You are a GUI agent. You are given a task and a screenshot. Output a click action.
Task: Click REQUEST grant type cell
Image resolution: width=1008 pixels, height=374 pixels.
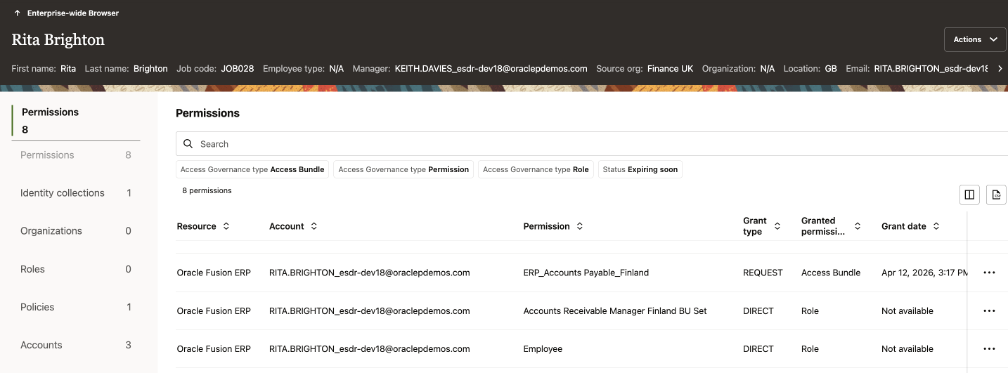tap(762, 272)
